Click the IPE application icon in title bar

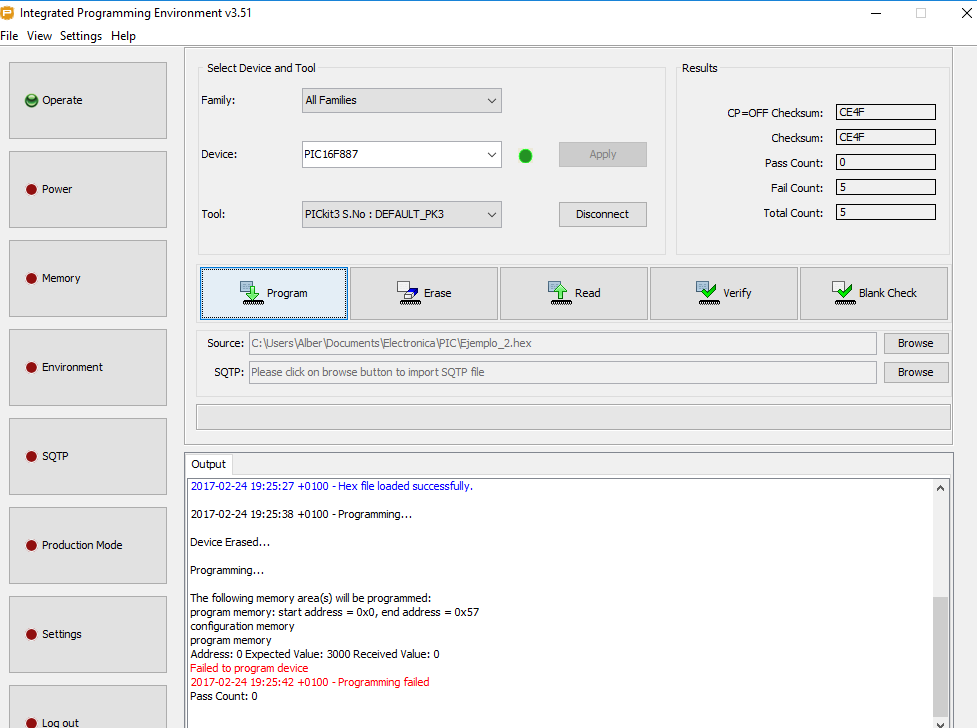pyautogui.click(x=7, y=13)
